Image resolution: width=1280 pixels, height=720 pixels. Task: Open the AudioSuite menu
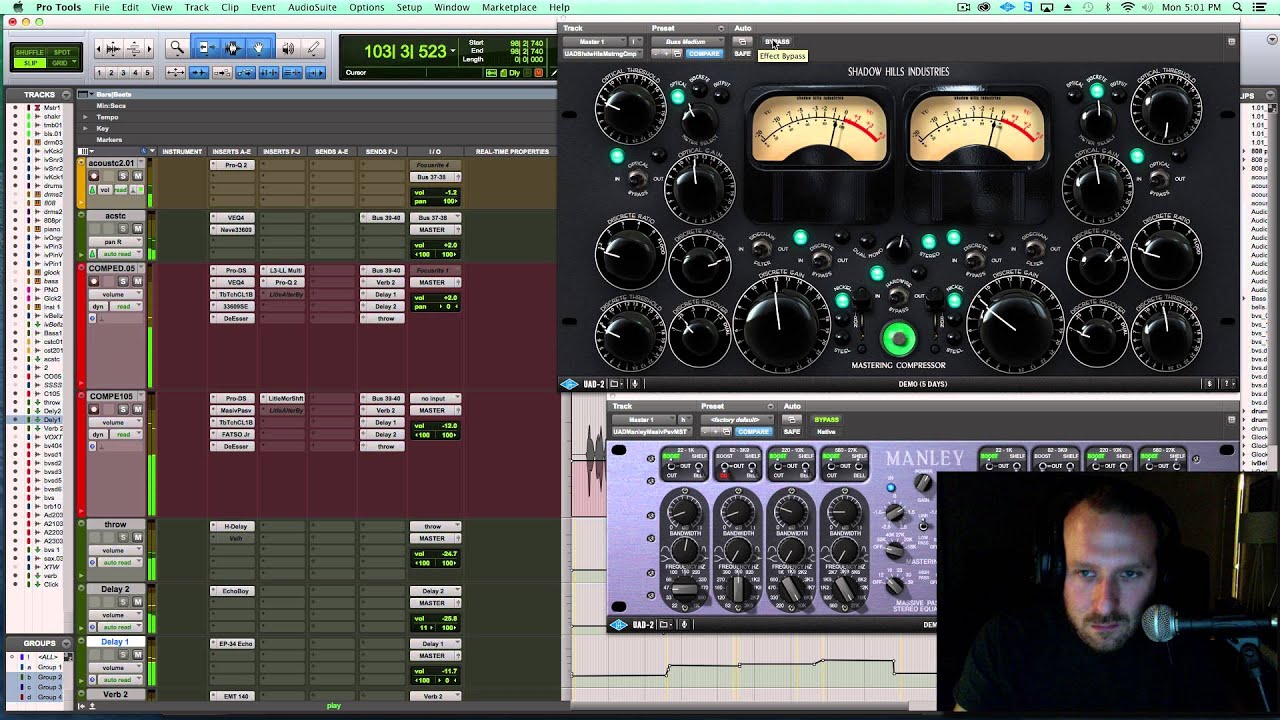(311, 7)
